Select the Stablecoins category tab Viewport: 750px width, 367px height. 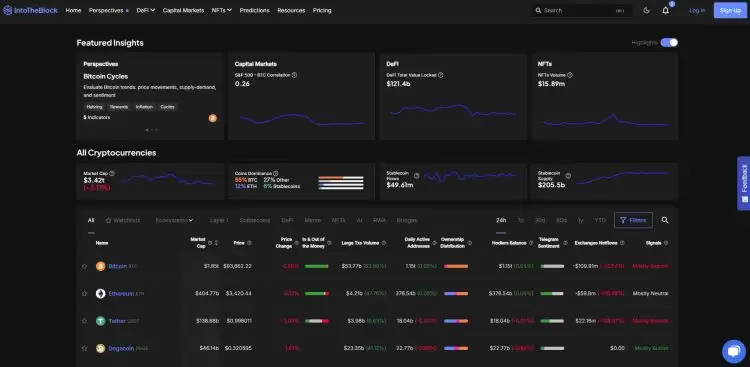click(254, 220)
